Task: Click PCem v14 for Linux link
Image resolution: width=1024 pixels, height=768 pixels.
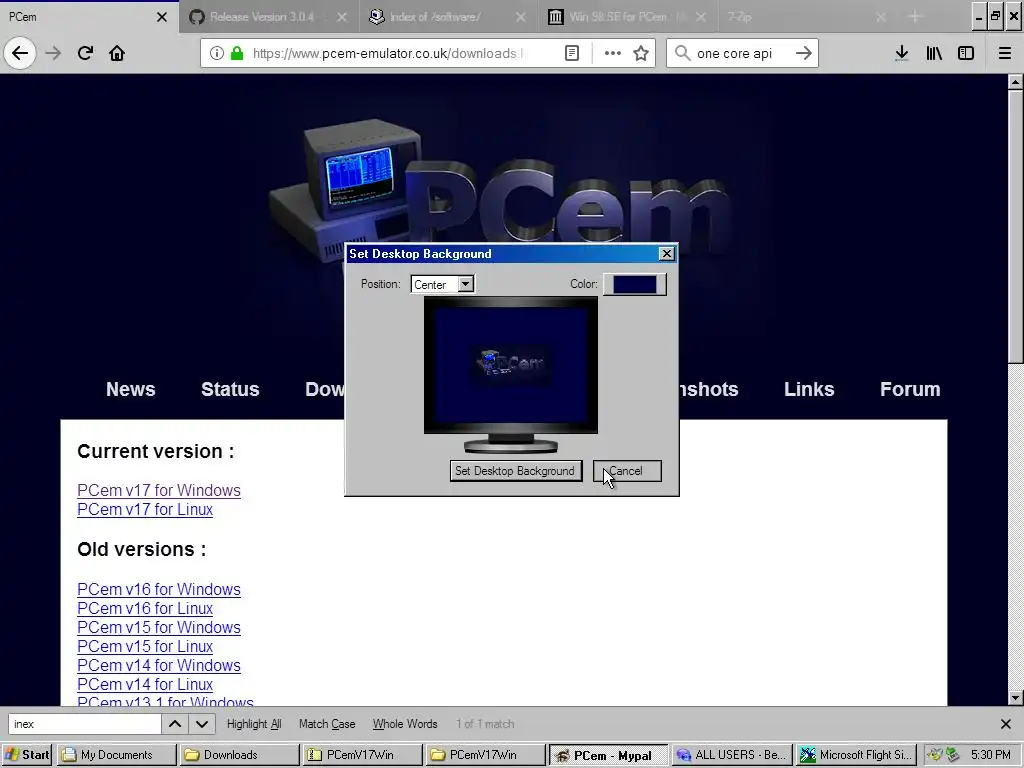Action: [145, 684]
